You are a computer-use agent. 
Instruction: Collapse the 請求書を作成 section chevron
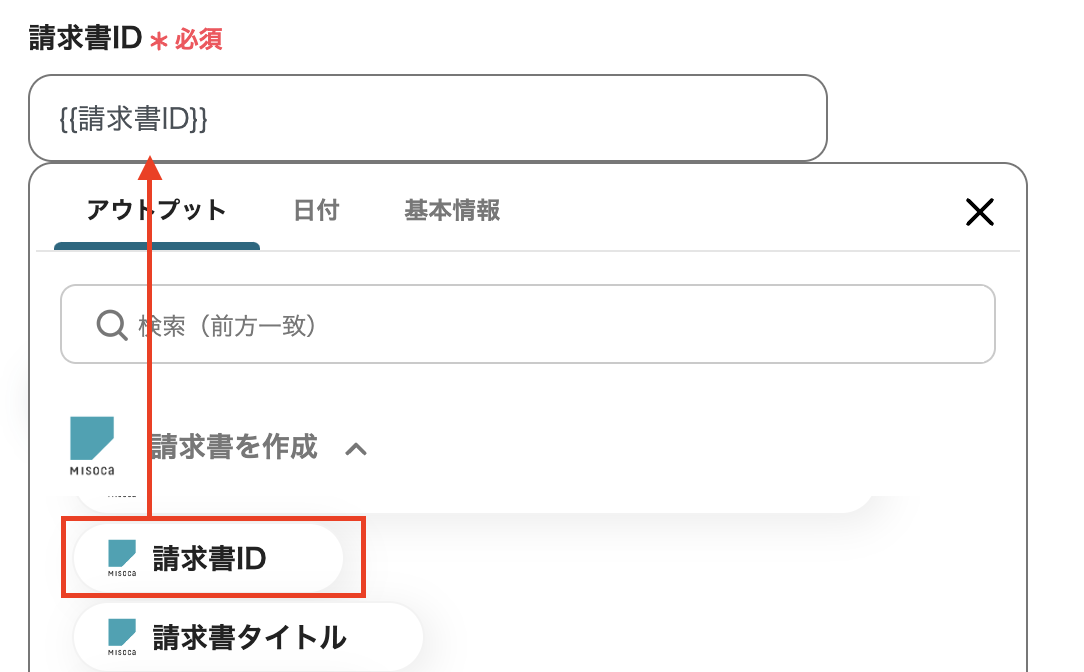355,449
